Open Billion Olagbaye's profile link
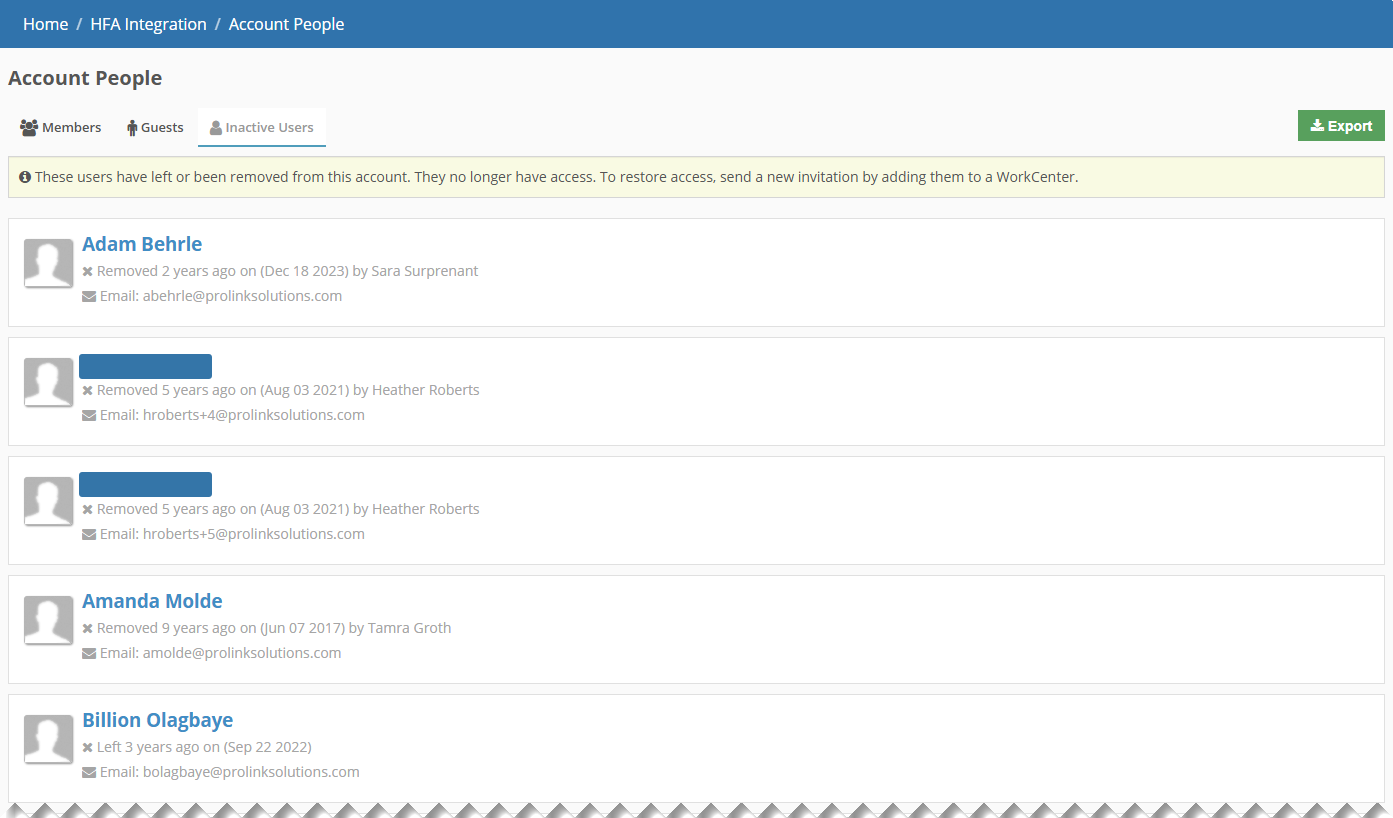1393x818 pixels. coord(157,719)
